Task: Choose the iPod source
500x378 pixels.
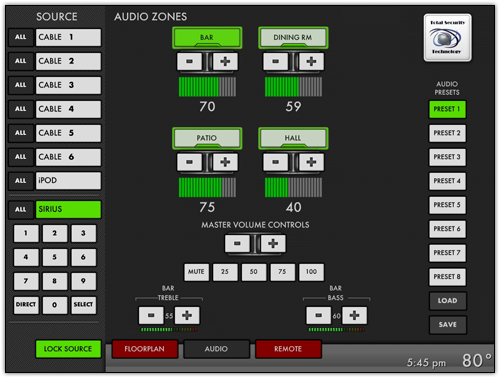Action: (x=68, y=181)
